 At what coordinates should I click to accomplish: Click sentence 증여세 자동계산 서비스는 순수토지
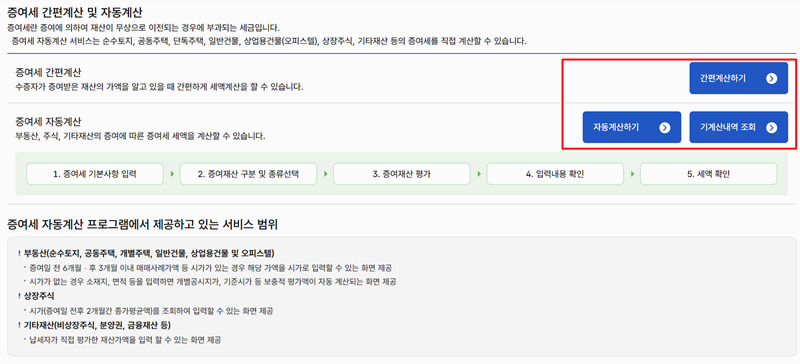click(269, 41)
